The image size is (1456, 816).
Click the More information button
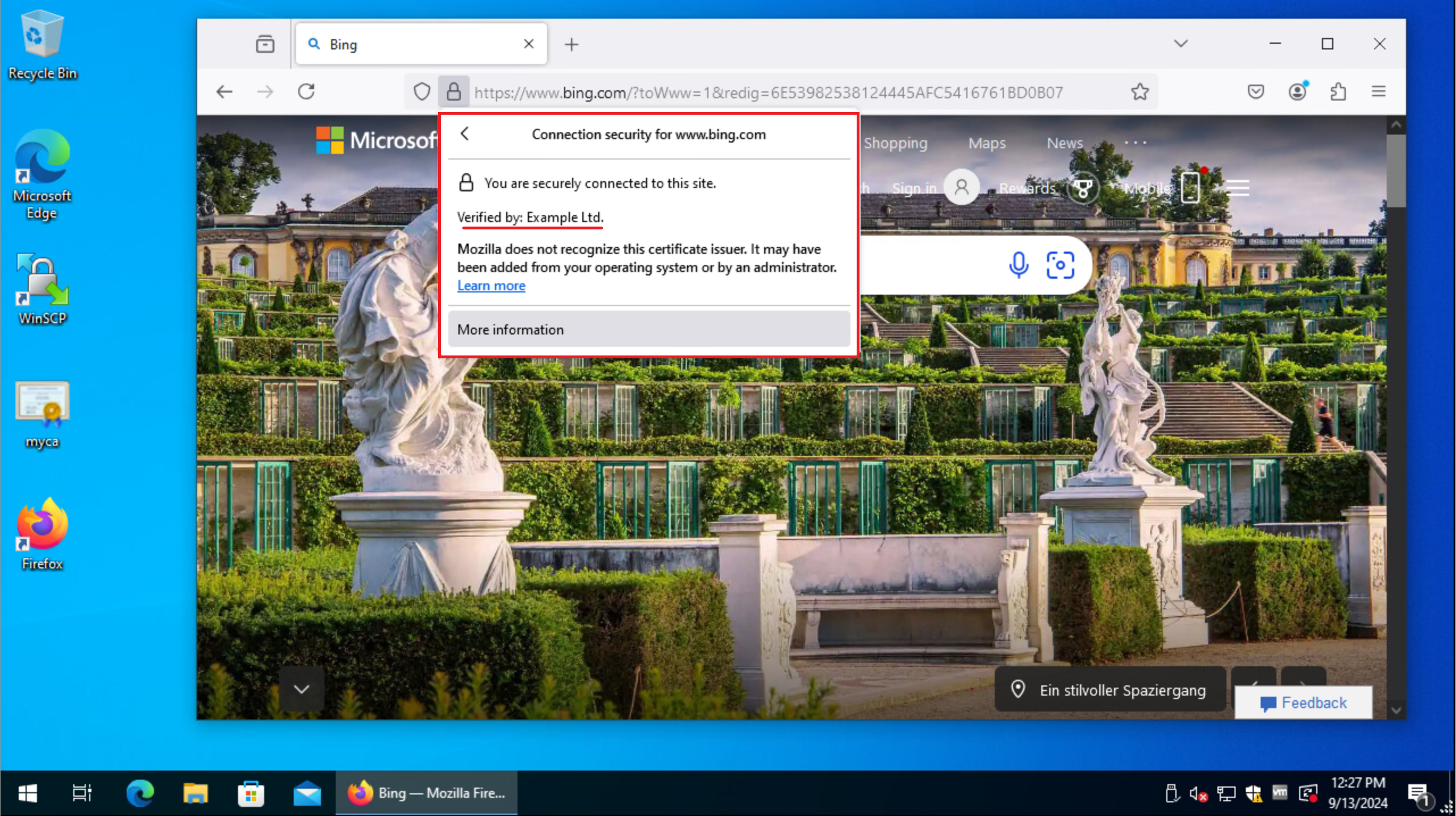(649, 329)
